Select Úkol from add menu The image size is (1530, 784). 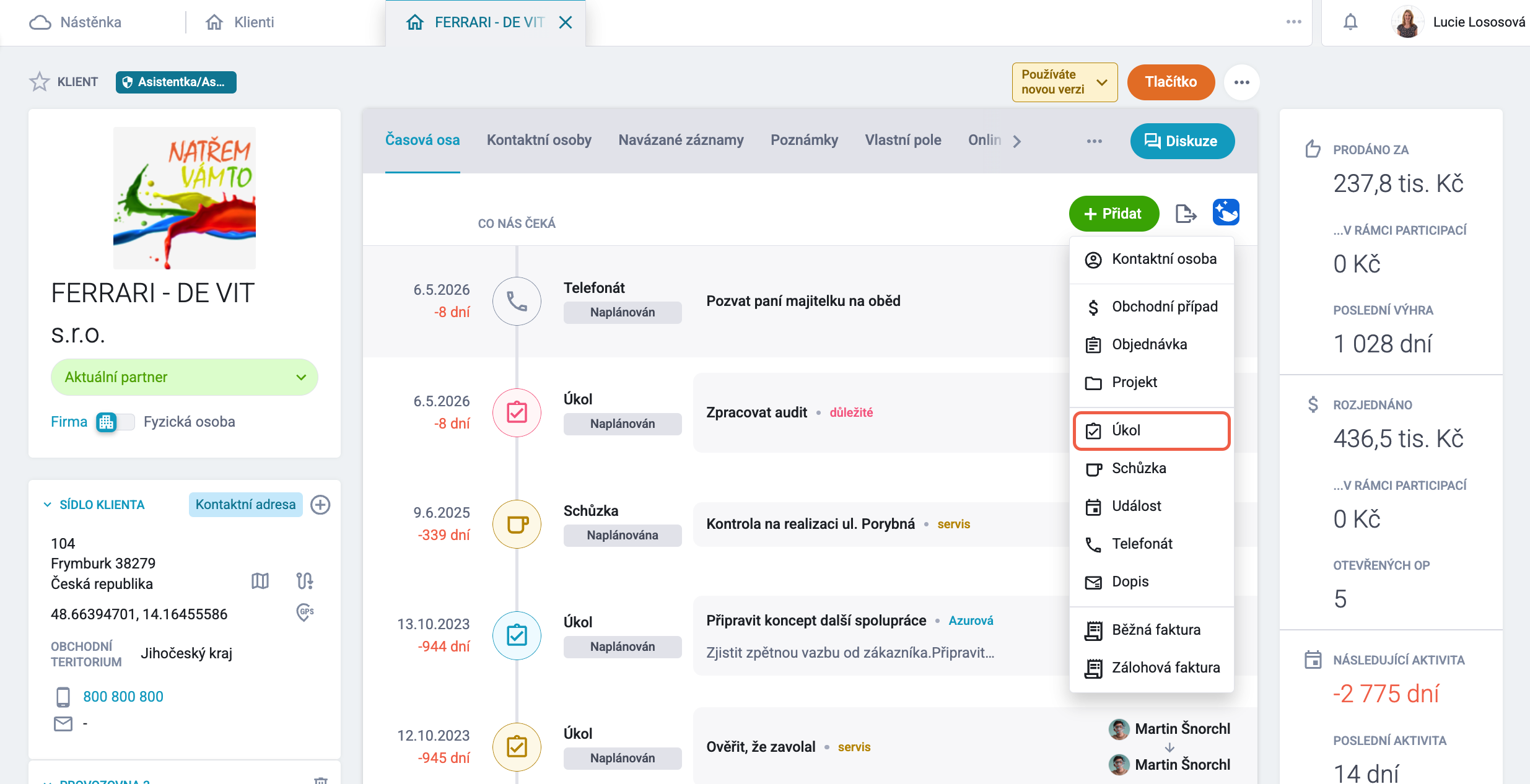(1152, 431)
